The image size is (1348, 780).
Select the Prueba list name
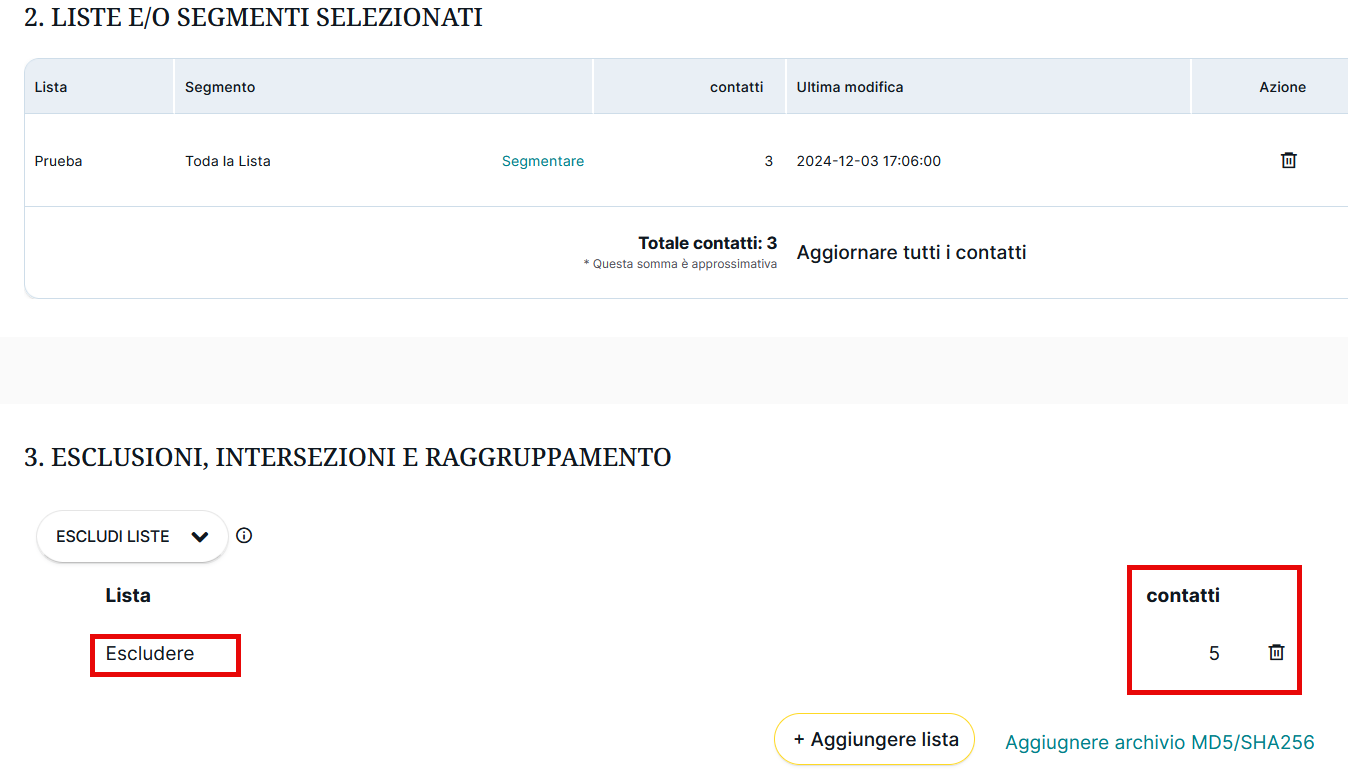click(x=58, y=161)
